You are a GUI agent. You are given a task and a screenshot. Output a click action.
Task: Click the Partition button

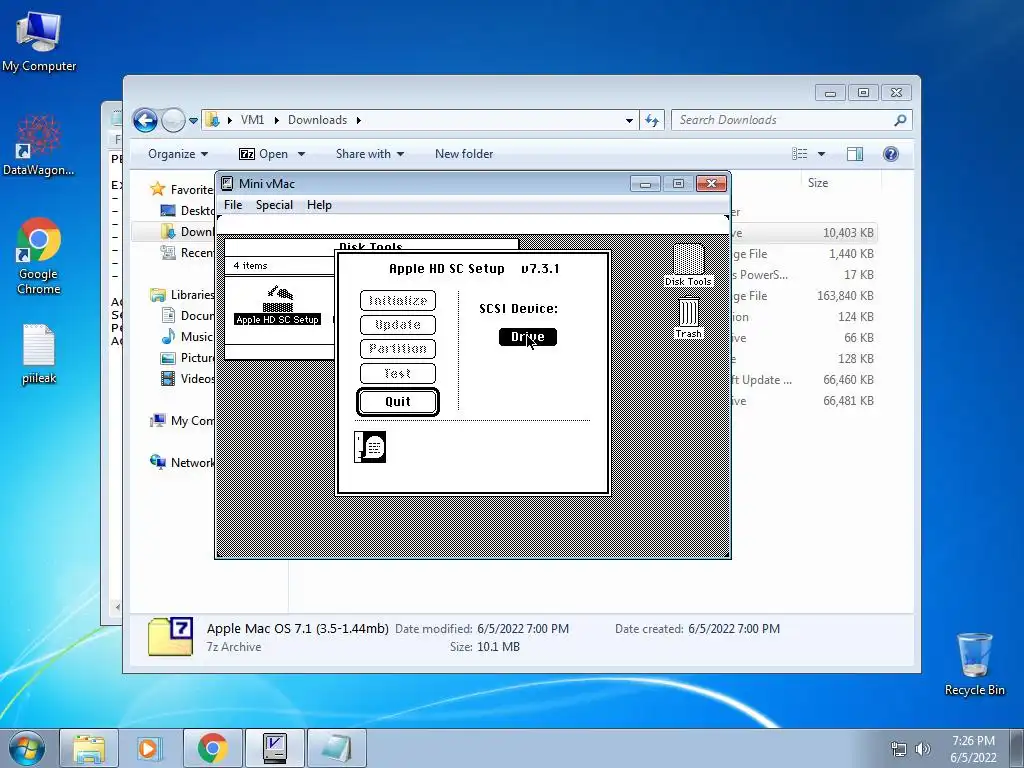point(398,349)
